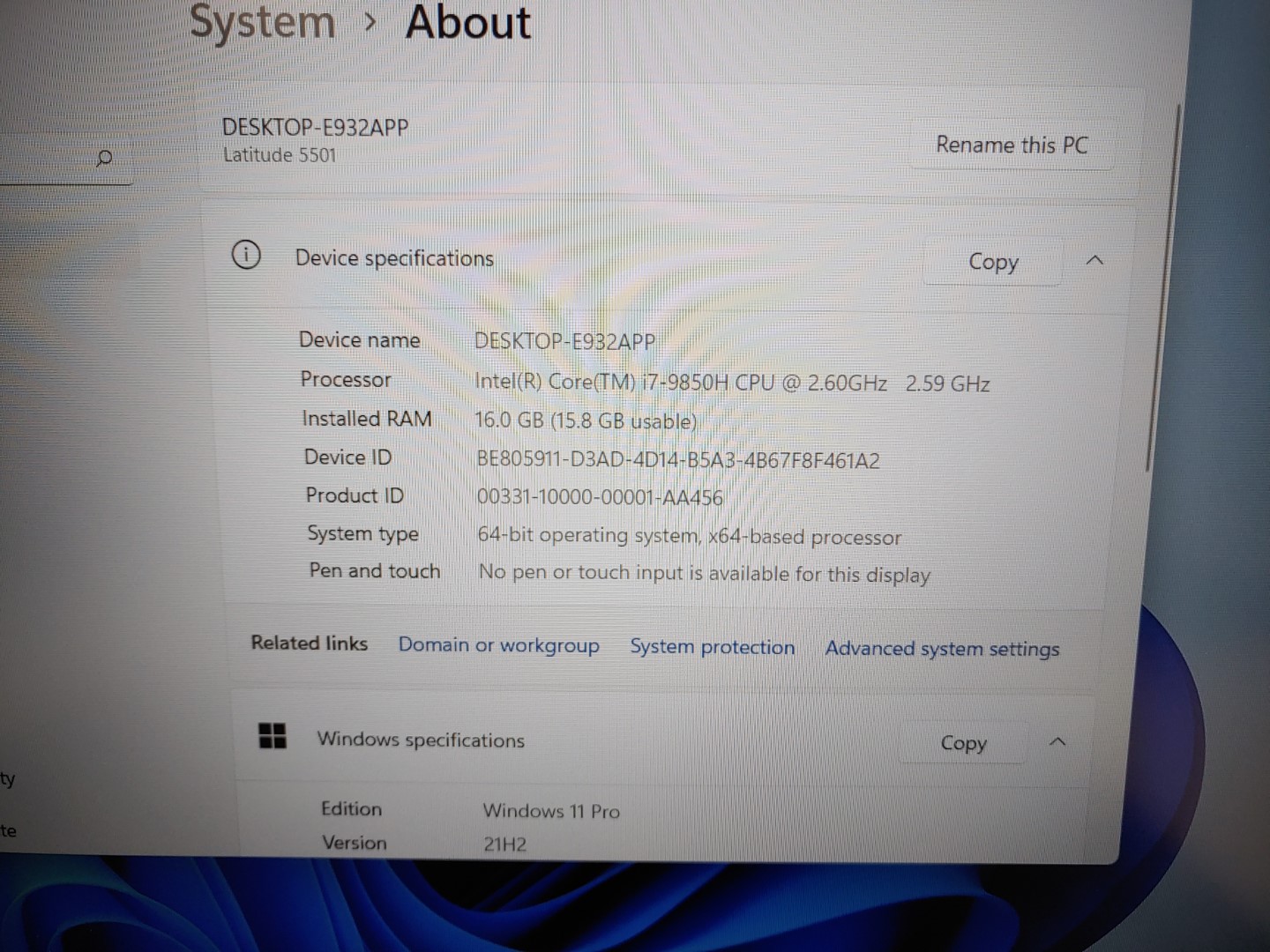Collapse the Device specifications section
Image resolution: width=1270 pixels, height=952 pixels.
[x=1094, y=261]
